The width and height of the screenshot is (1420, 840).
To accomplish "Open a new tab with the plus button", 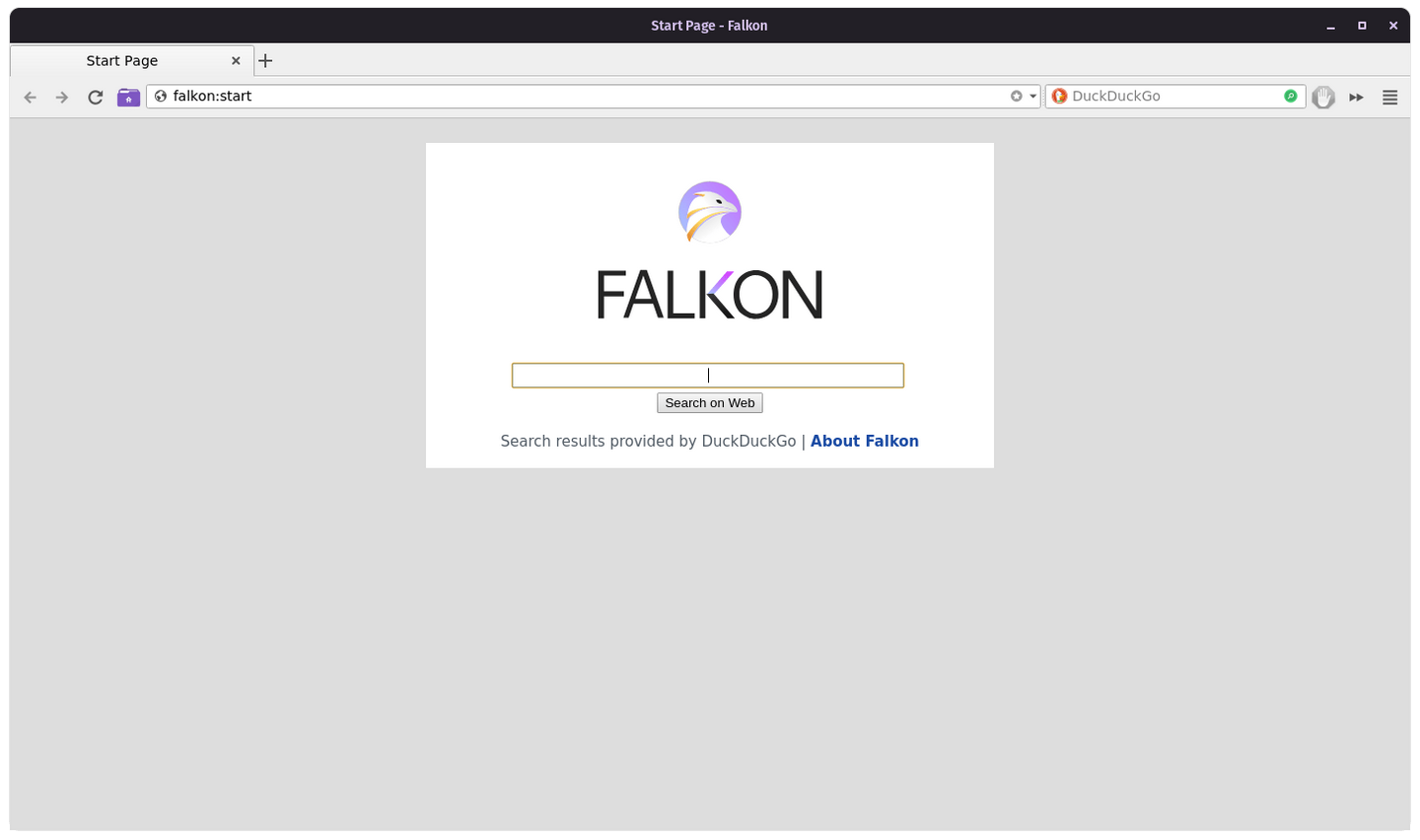I will pos(265,60).
